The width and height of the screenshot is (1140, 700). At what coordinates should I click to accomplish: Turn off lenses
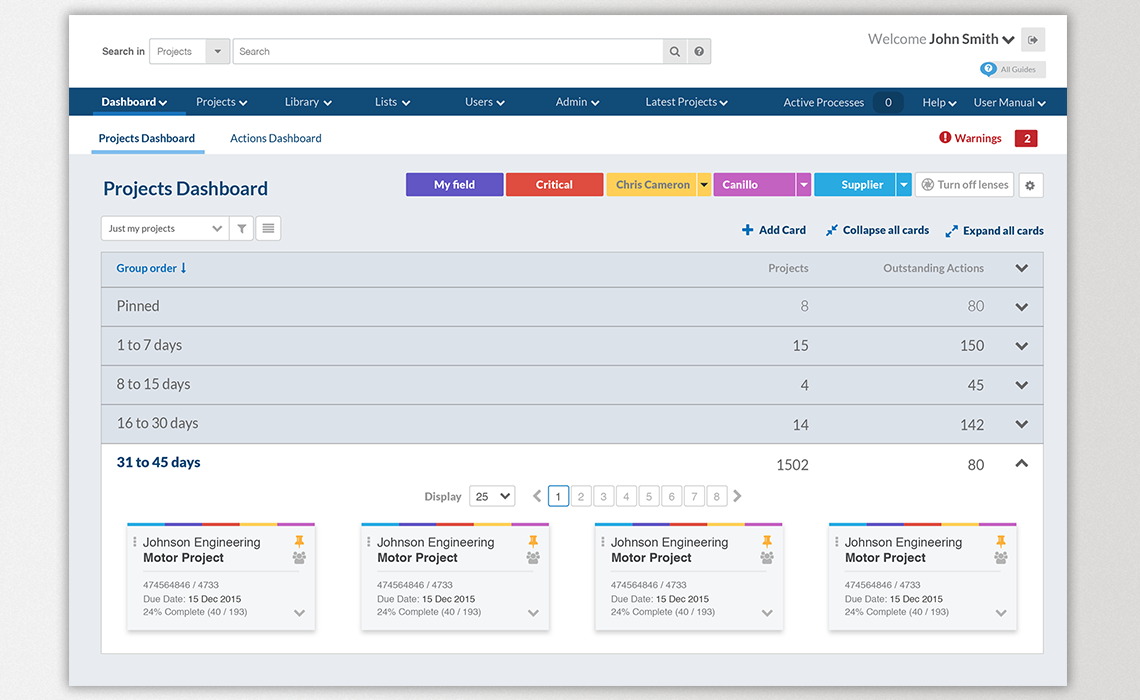pyautogui.click(x=964, y=185)
